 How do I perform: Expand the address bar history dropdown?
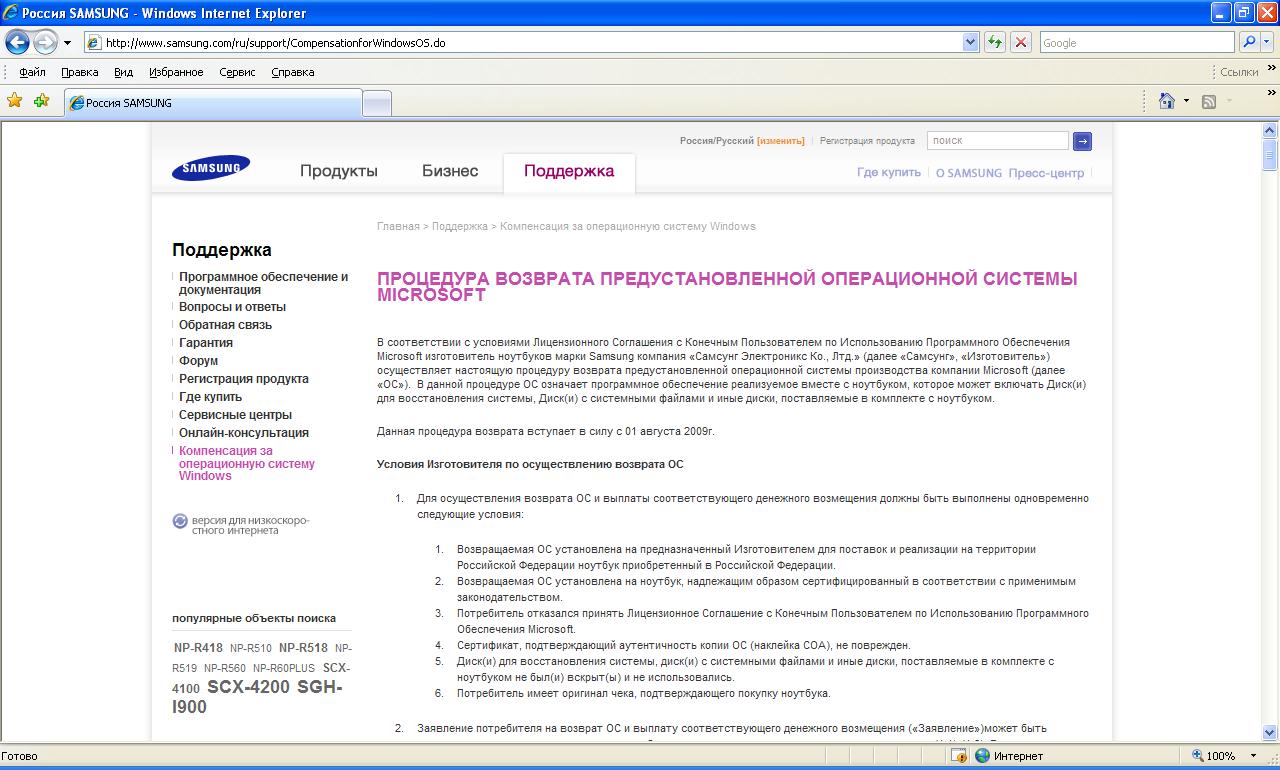[970, 43]
